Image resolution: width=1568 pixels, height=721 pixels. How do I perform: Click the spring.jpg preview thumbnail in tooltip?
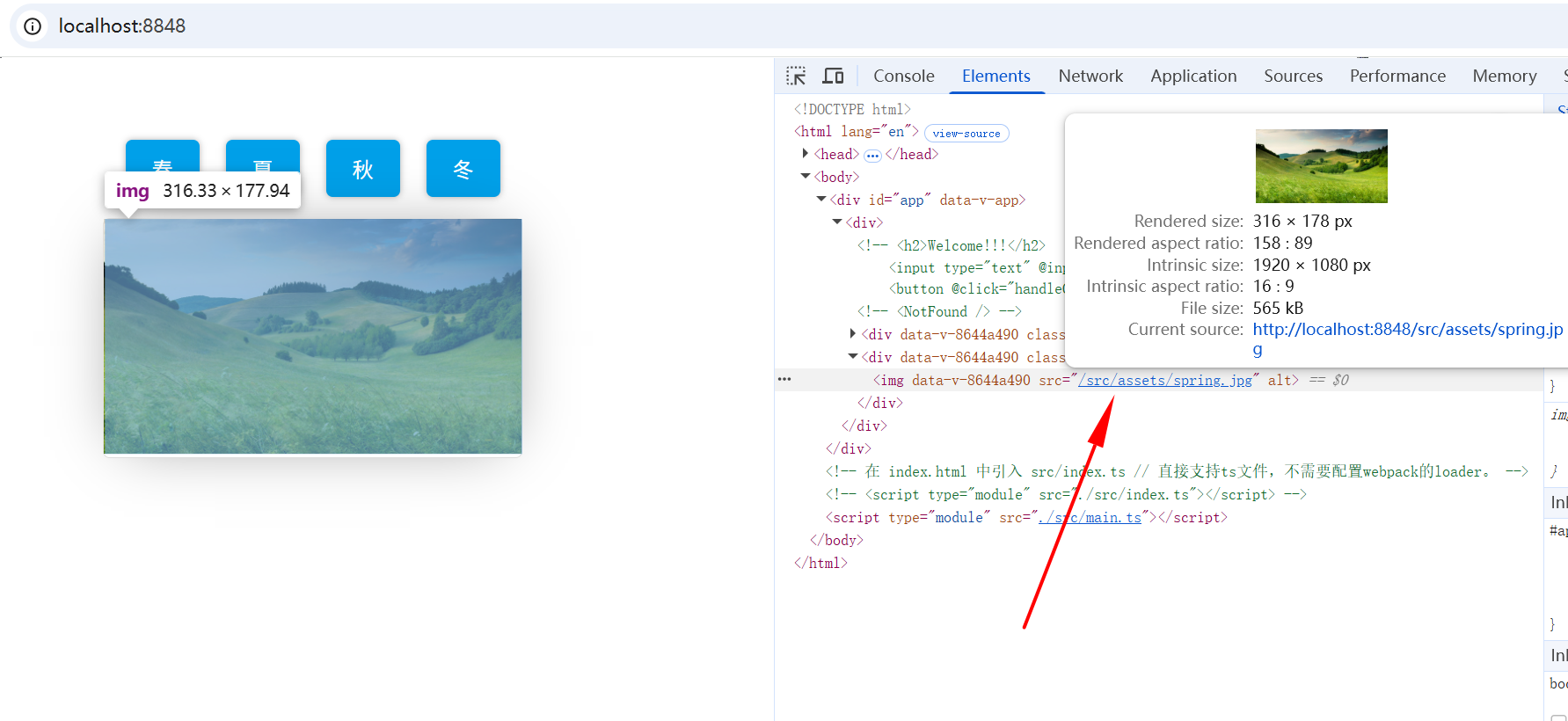click(x=1321, y=166)
